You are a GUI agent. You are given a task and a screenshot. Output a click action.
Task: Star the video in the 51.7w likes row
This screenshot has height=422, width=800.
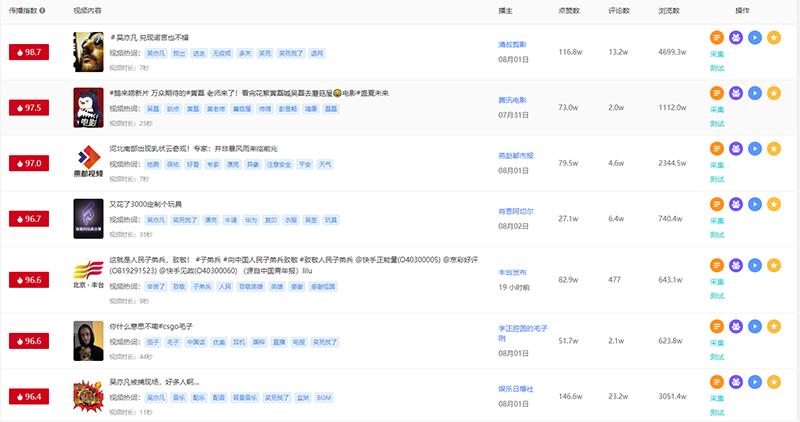(774, 326)
